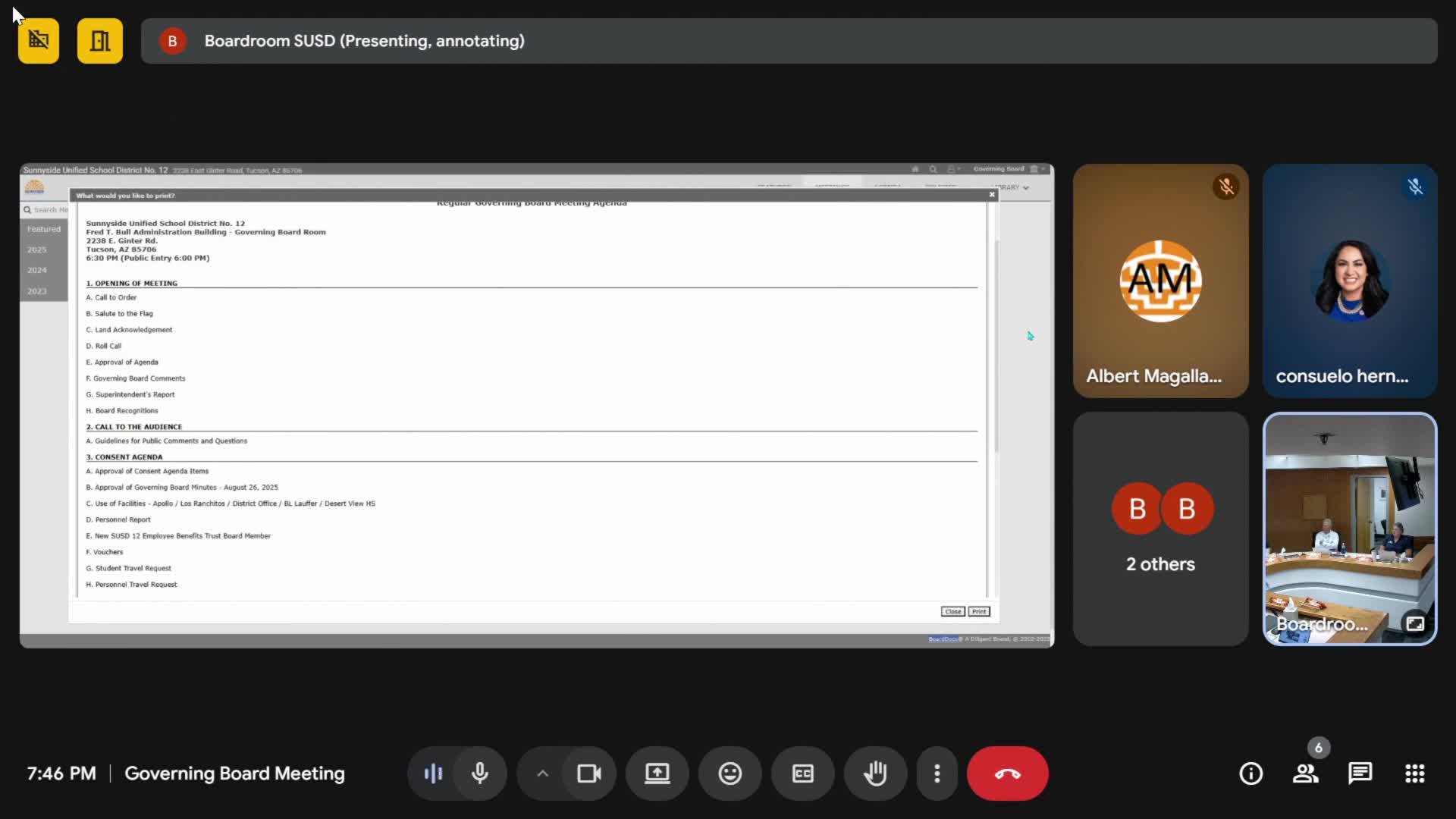The width and height of the screenshot is (1456, 819).
Task: Open the activities grid icon
Action: point(1414,773)
